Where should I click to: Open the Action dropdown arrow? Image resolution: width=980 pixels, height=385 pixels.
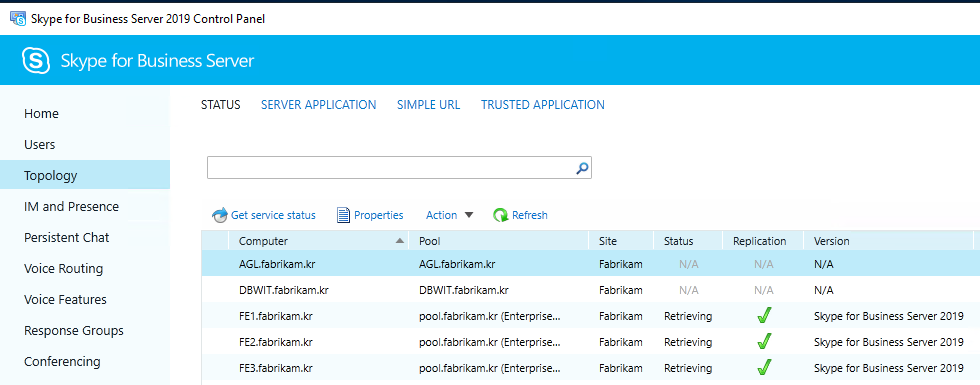[x=469, y=215]
